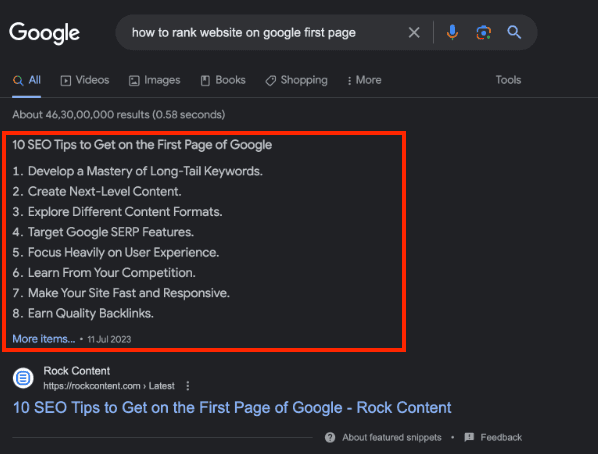Switch to the Videos tab
The width and height of the screenshot is (598, 454).
(85, 80)
